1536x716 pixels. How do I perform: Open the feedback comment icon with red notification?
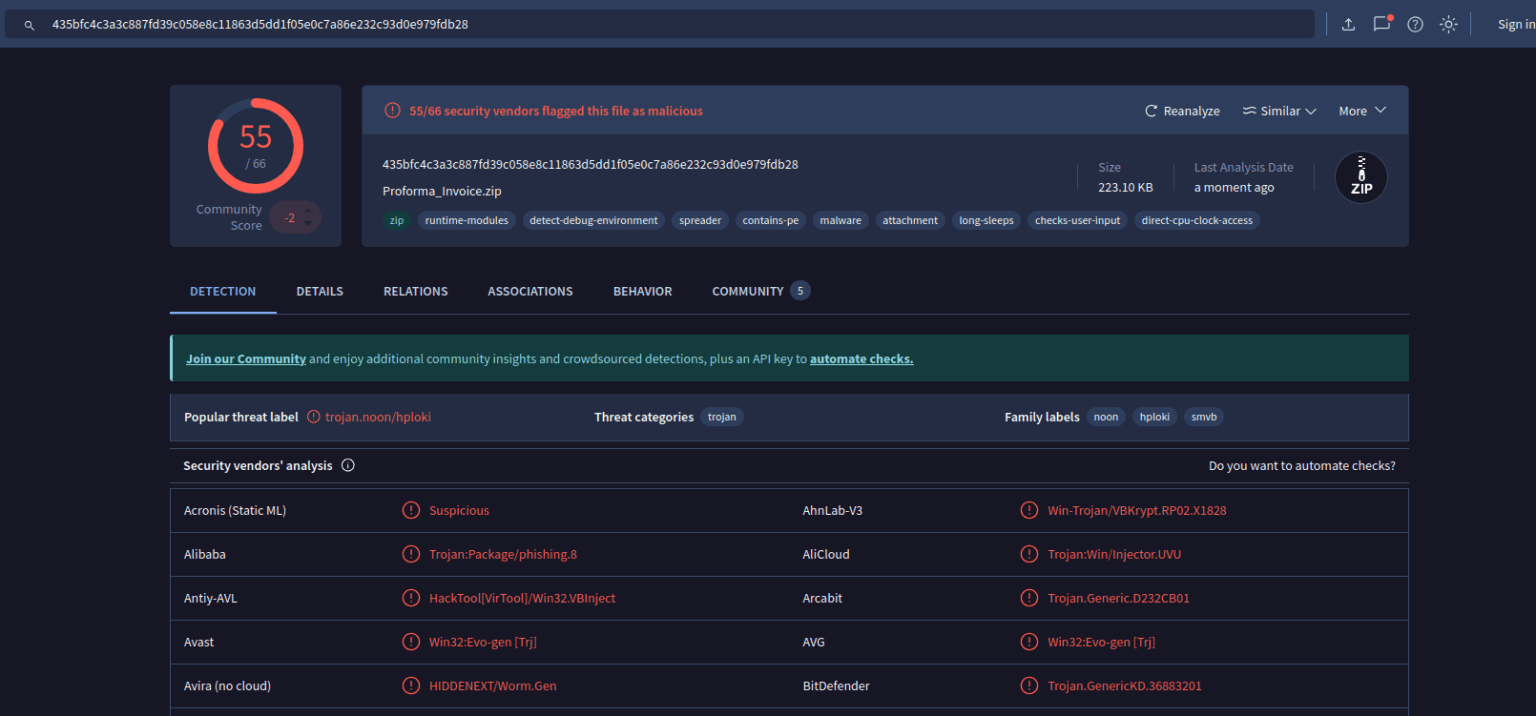pyautogui.click(x=1381, y=24)
